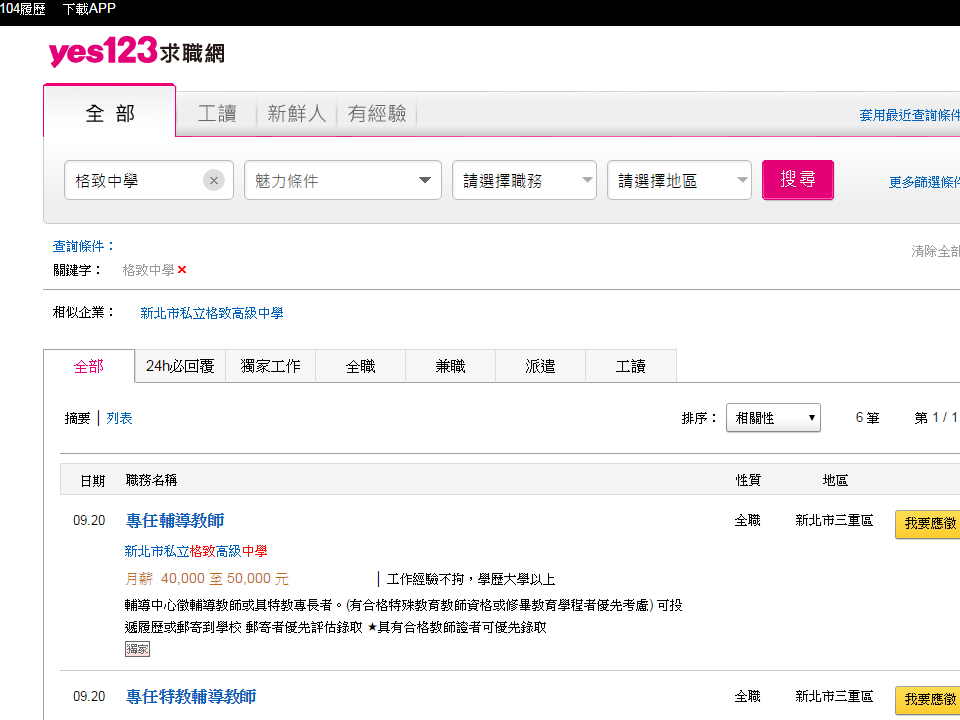
Task: Switch to the 新鮮人 tab
Action: tap(297, 114)
